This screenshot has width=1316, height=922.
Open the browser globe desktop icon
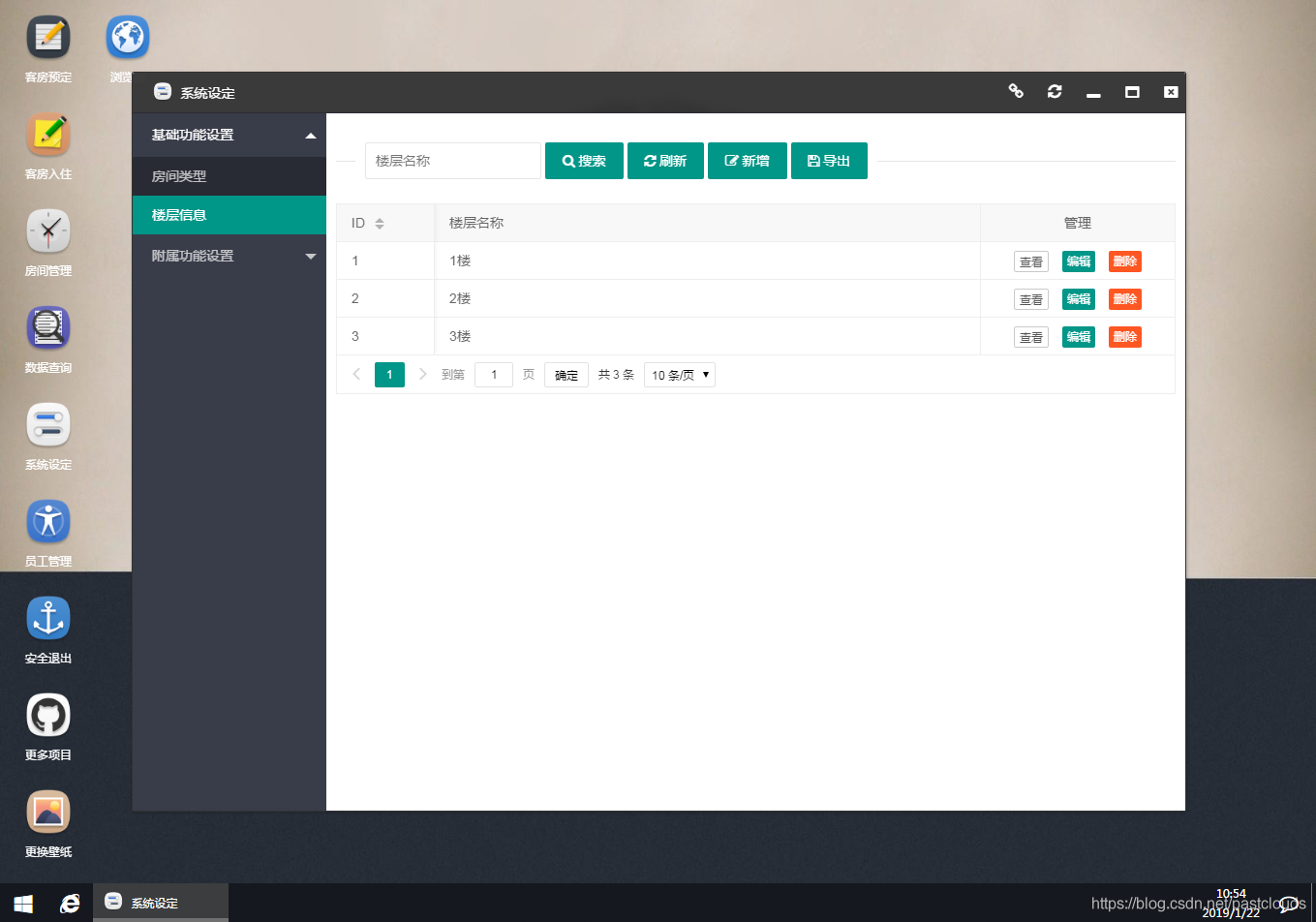pyautogui.click(x=128, y=38)
